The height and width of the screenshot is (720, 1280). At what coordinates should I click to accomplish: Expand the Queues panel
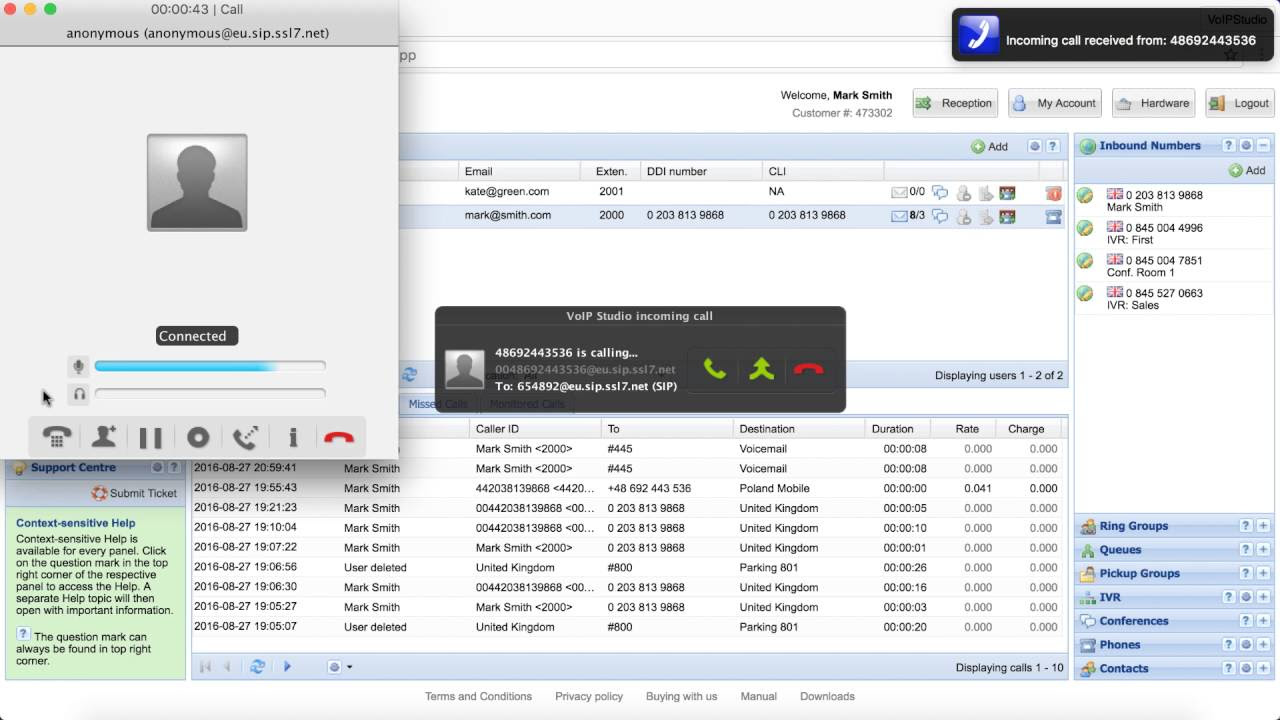click(1263, 550)
